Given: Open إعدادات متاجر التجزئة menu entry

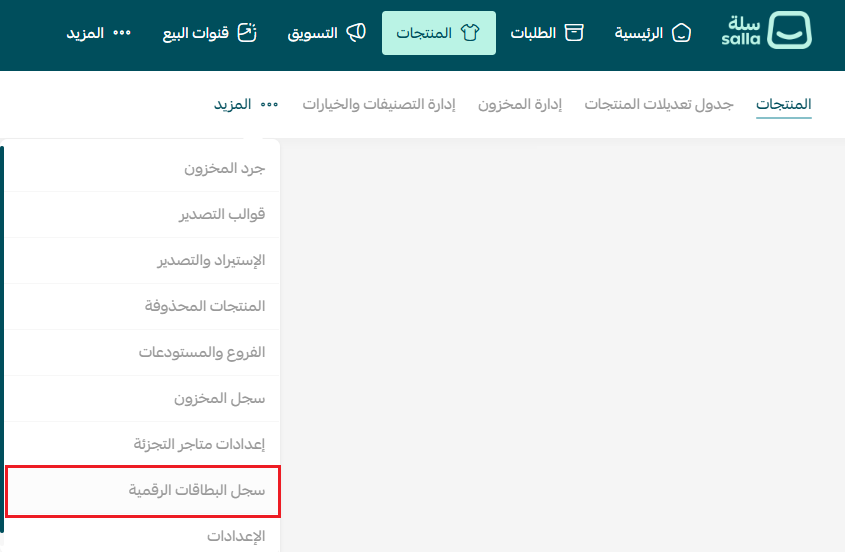Looking at the screenshot, I should tap(142, 444).
